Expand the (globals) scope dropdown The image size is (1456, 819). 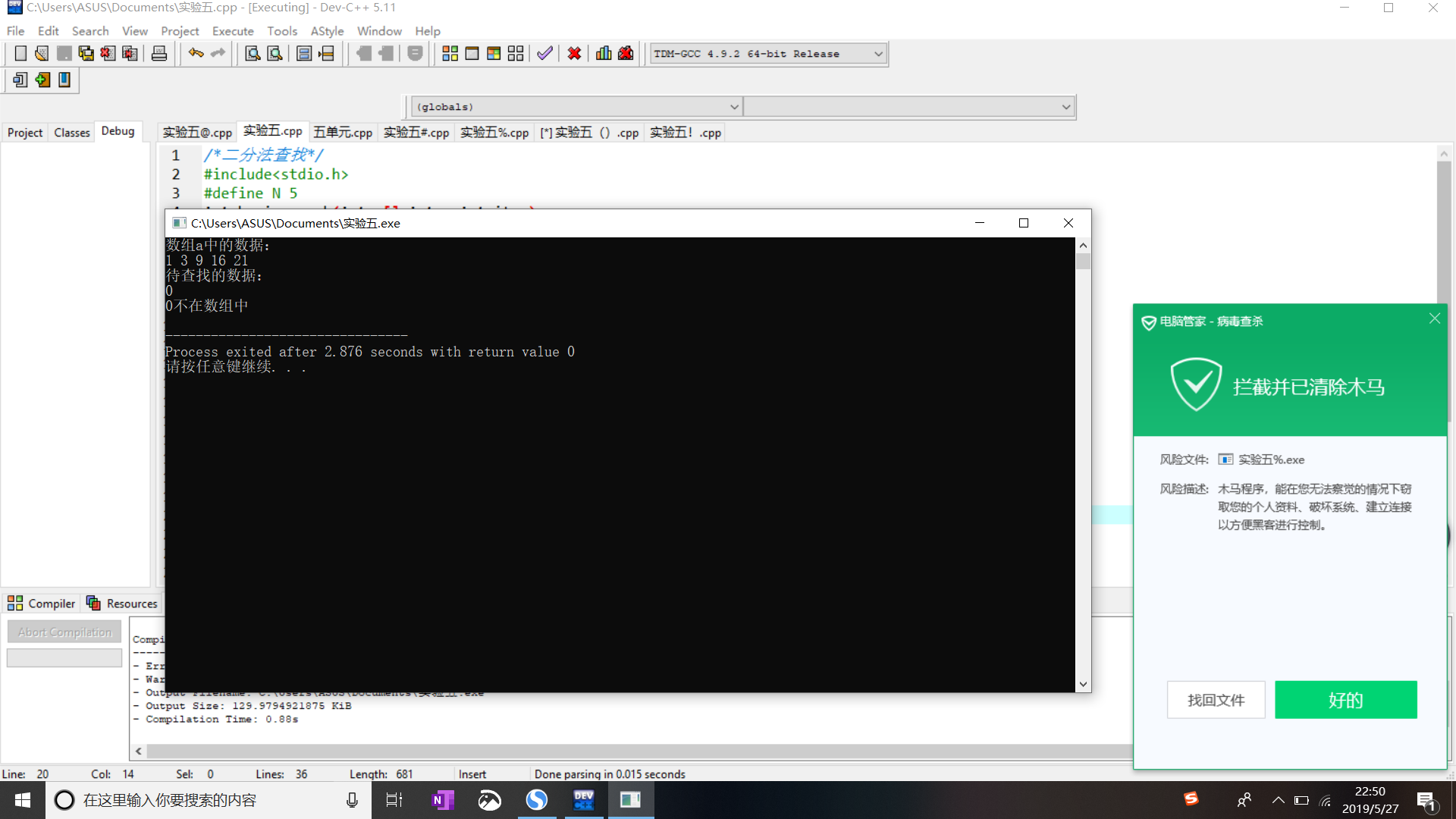pyautogui.click(x=733, y=107)
